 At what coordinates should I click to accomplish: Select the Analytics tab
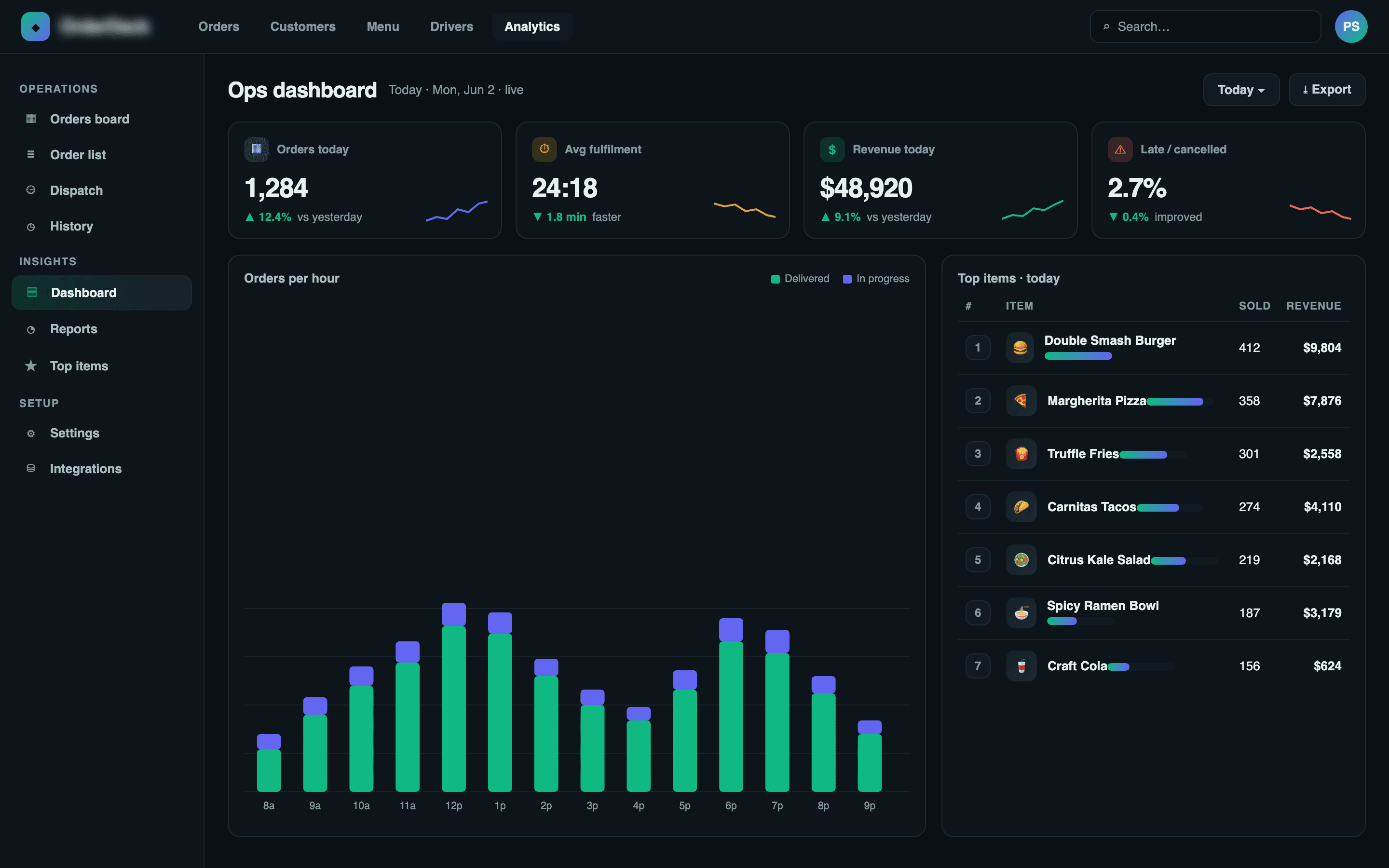tap(532, 27)
